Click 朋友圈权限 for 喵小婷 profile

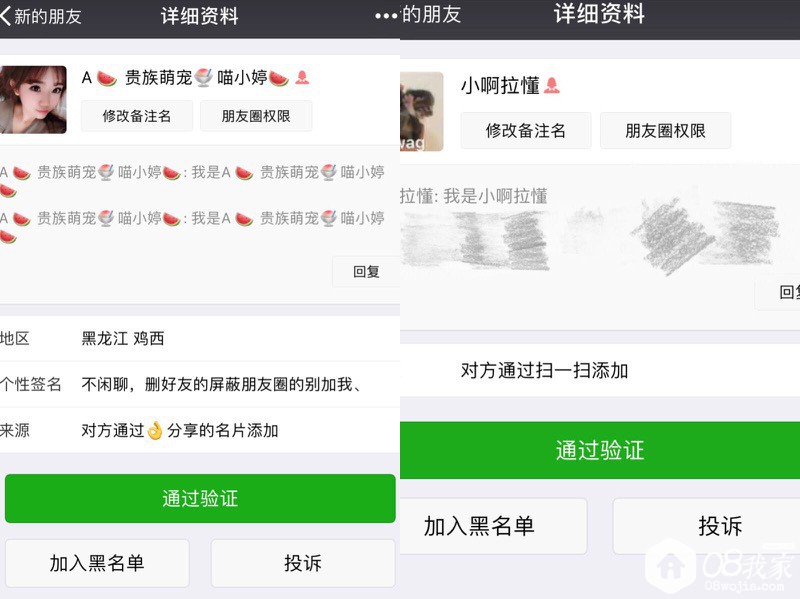(256, 116)
